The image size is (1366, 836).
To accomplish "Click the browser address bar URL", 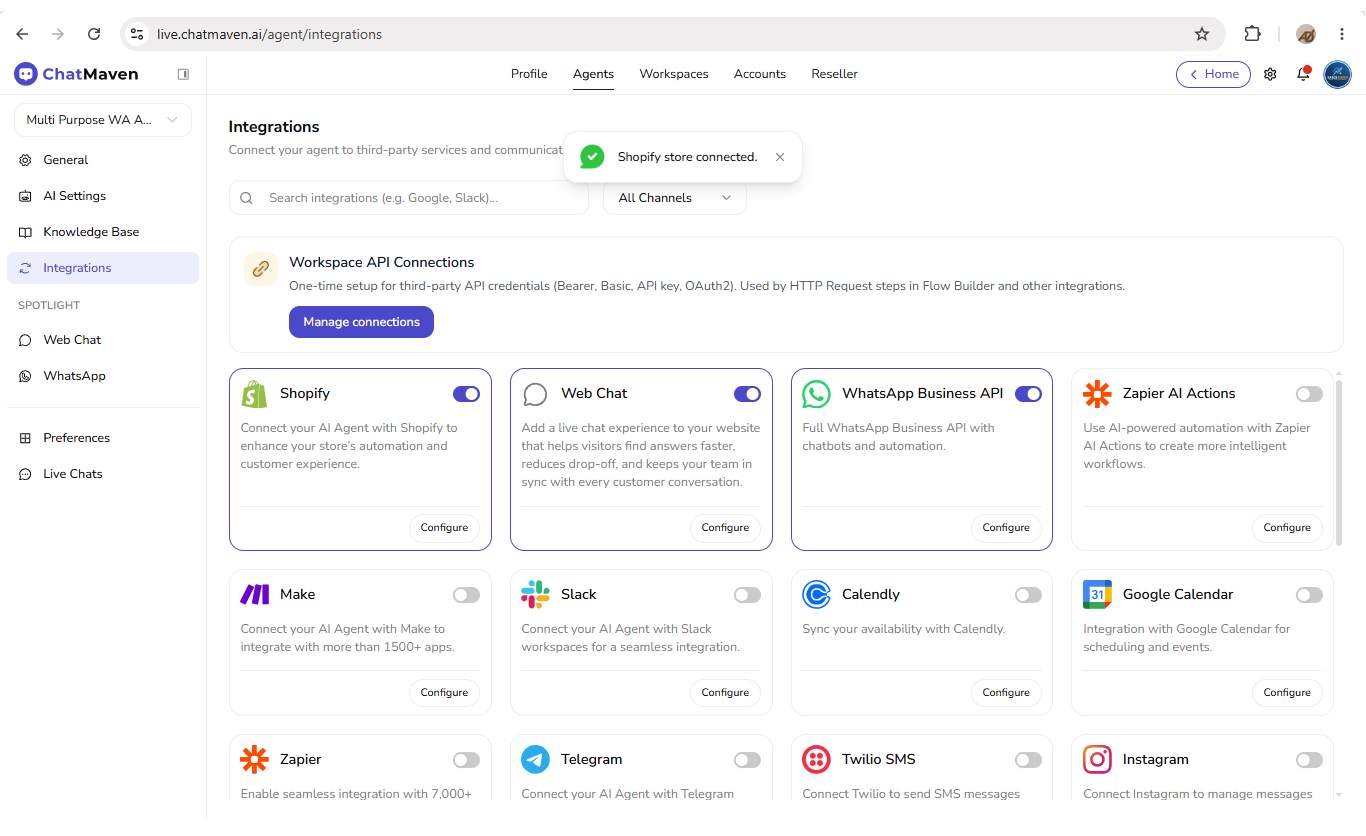I will [x=270, y=34].
